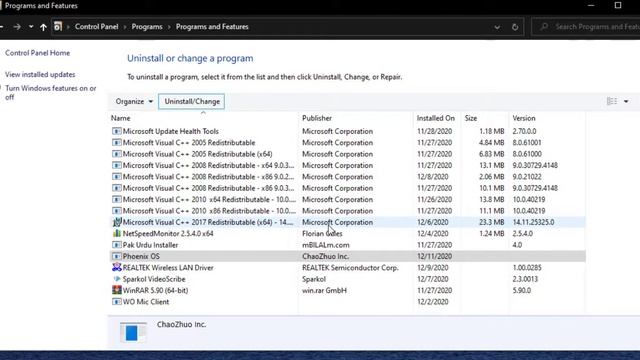Open the recent locations dropdown arrow

pyautogui.click(x=31, y=27)
